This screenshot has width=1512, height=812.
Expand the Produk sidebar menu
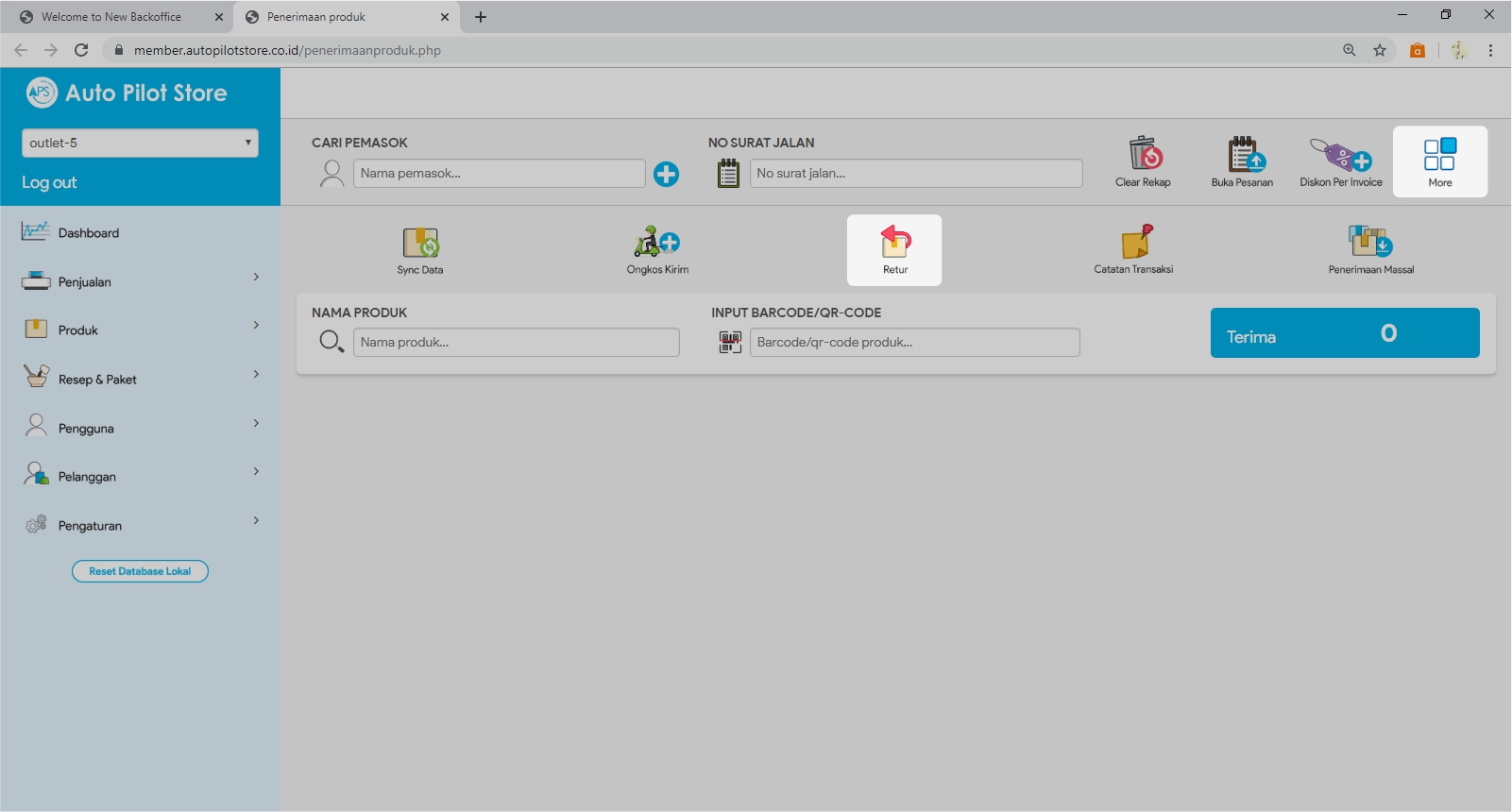(x=140, y=330)
